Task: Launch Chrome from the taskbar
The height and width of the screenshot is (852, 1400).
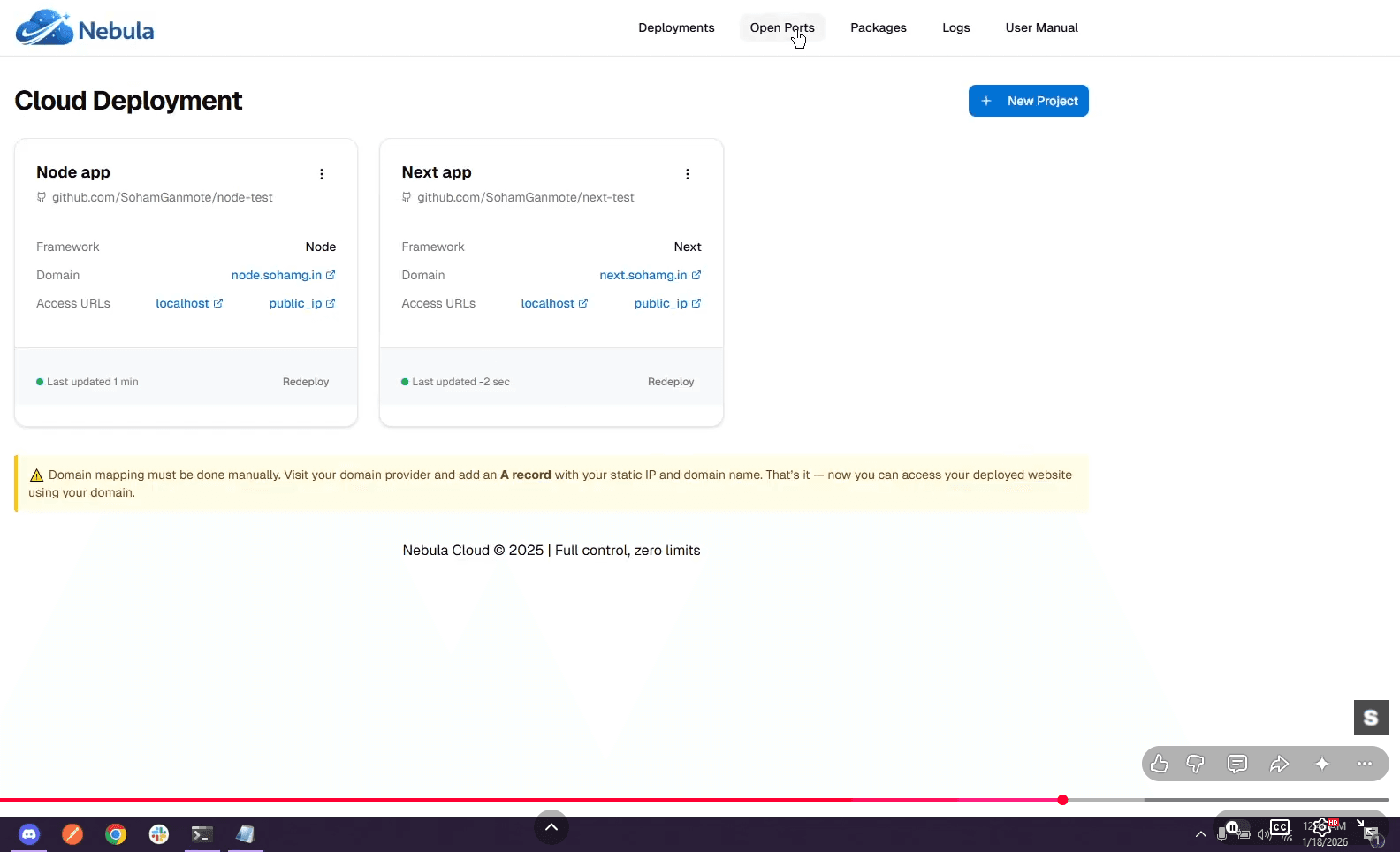Action: click(116, 833)
